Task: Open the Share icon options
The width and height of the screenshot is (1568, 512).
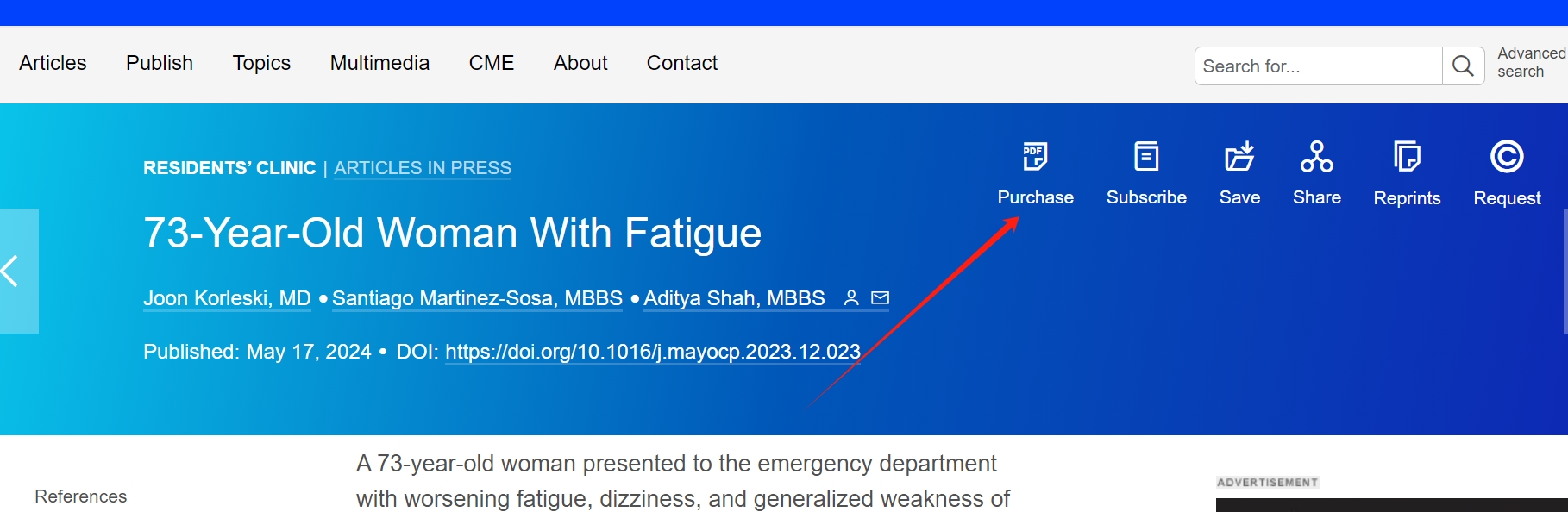Action: (1316, 157)
